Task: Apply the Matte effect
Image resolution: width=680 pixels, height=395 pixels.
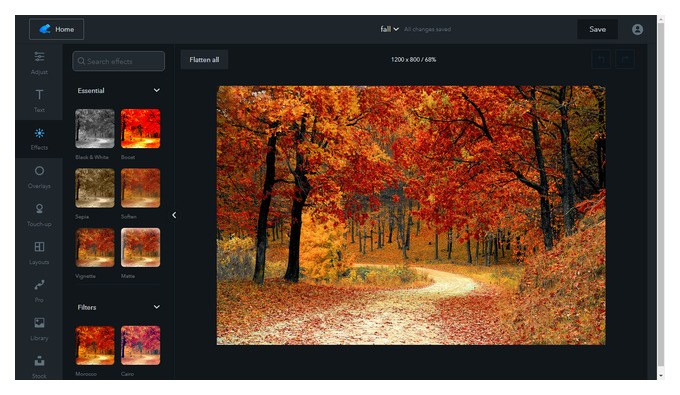Action: [141, 248]
